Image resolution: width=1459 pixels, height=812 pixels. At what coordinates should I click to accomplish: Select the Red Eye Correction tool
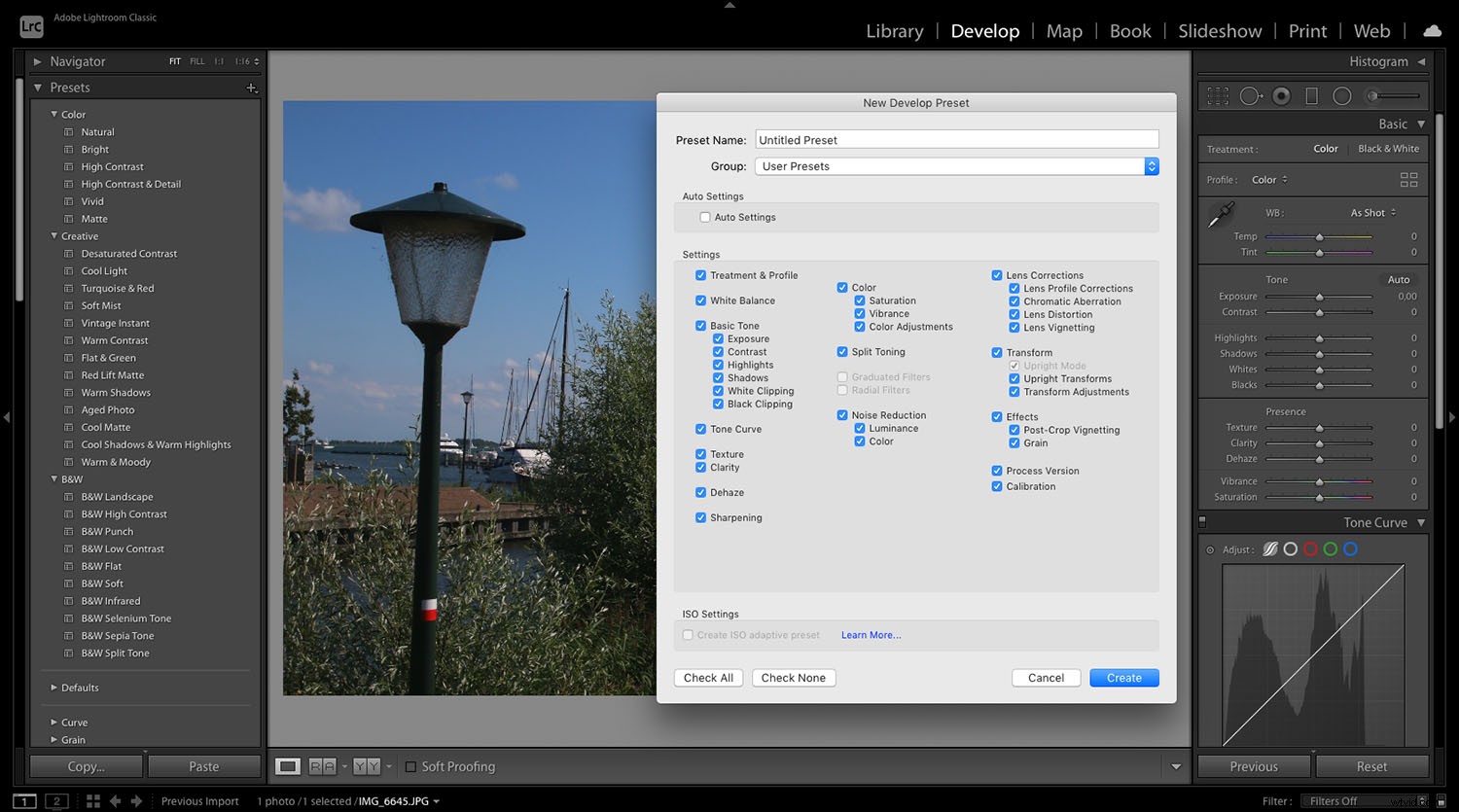(x=1281, y=95)
